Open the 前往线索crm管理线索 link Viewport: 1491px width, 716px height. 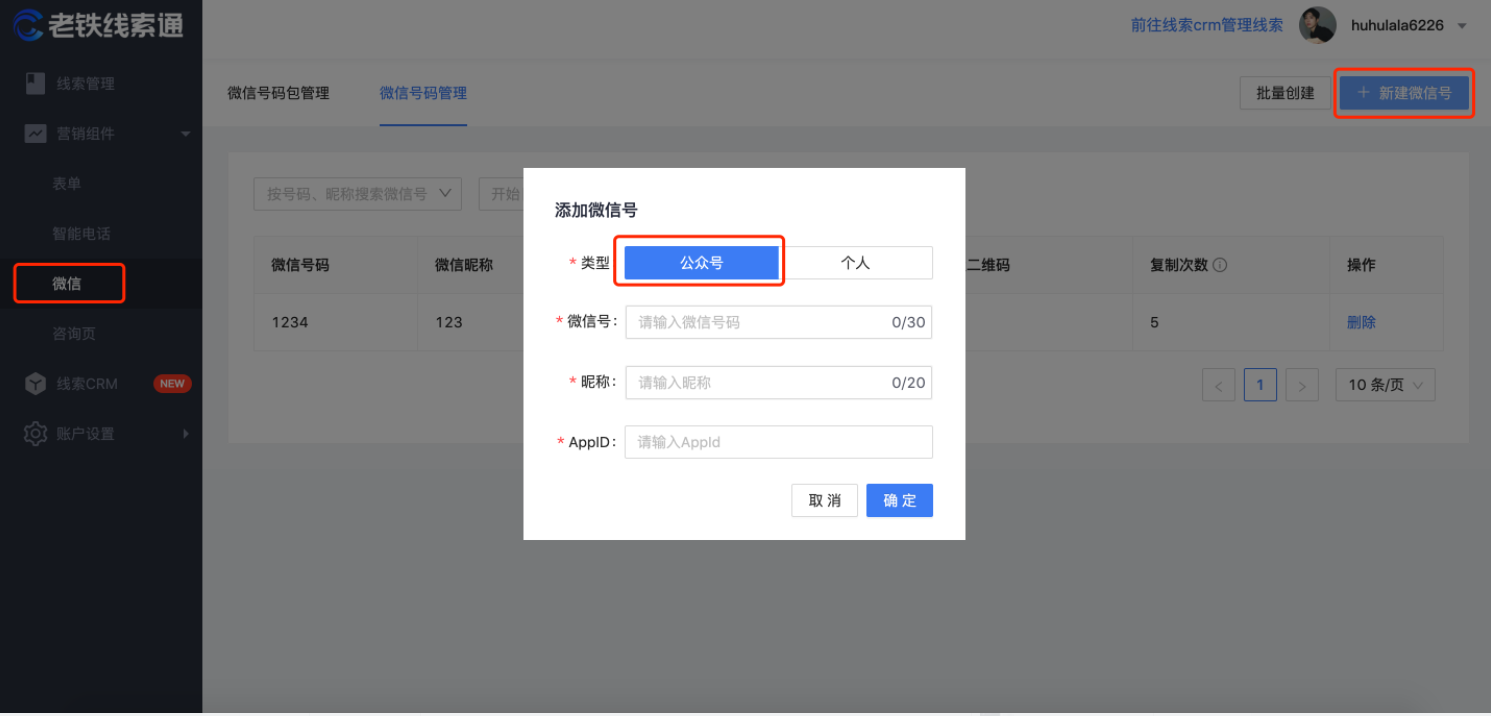coord(1206,24)
